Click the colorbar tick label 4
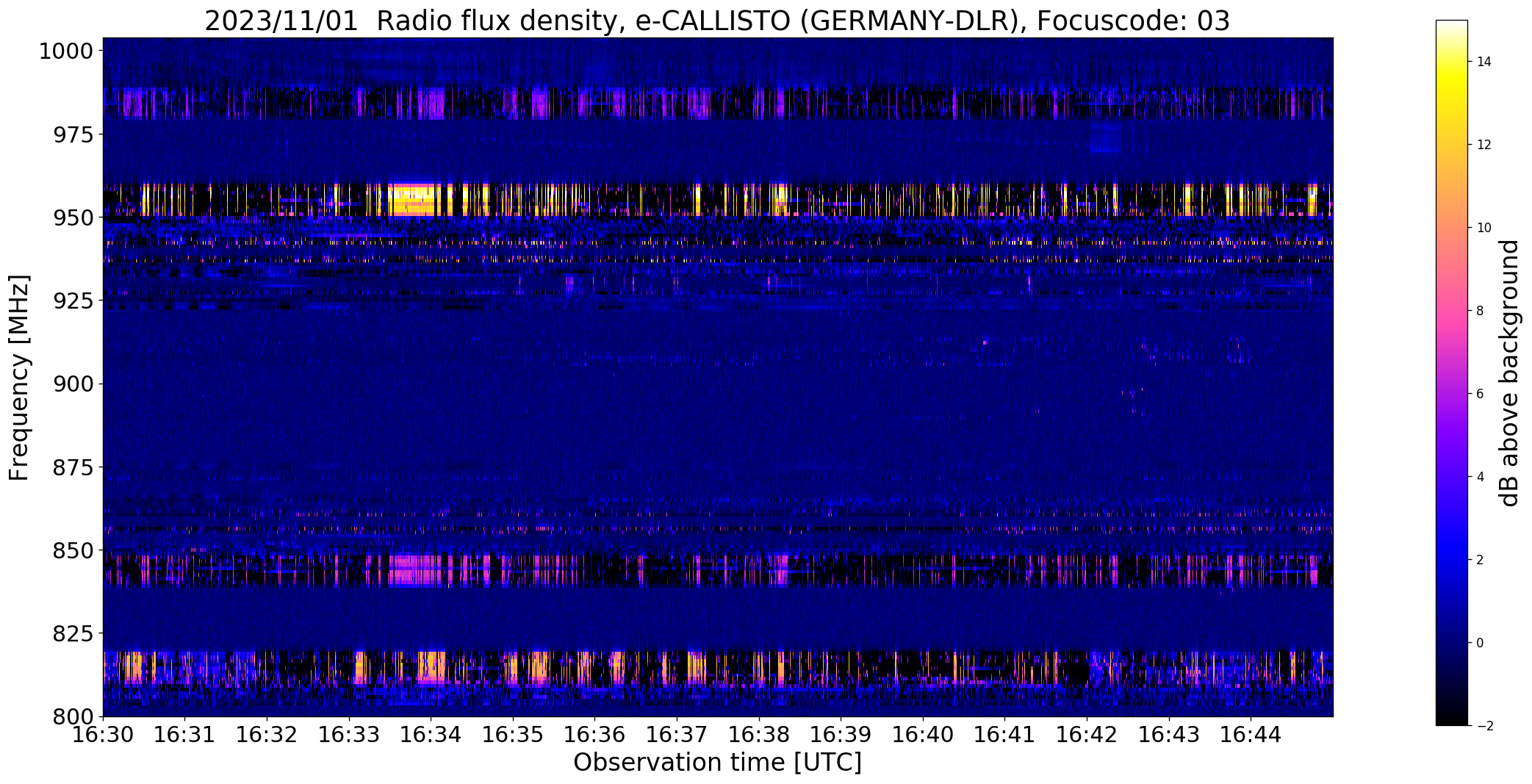 pyautogui.click(x=1480, y=477)
